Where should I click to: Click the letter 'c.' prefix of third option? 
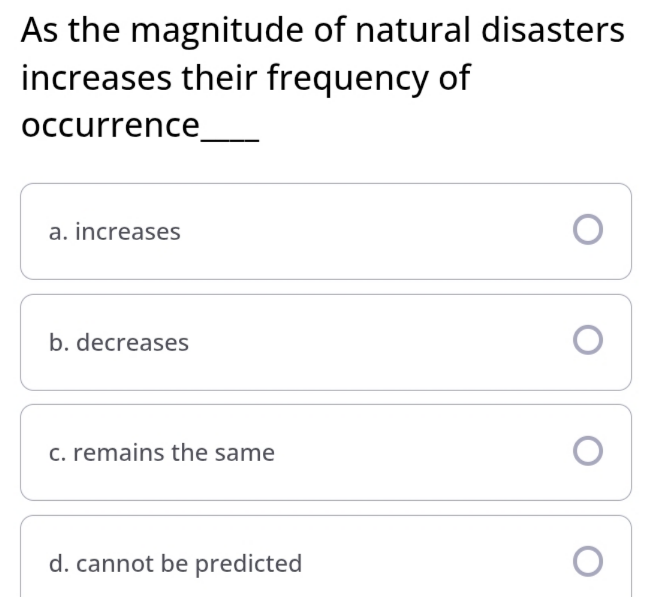57,454
